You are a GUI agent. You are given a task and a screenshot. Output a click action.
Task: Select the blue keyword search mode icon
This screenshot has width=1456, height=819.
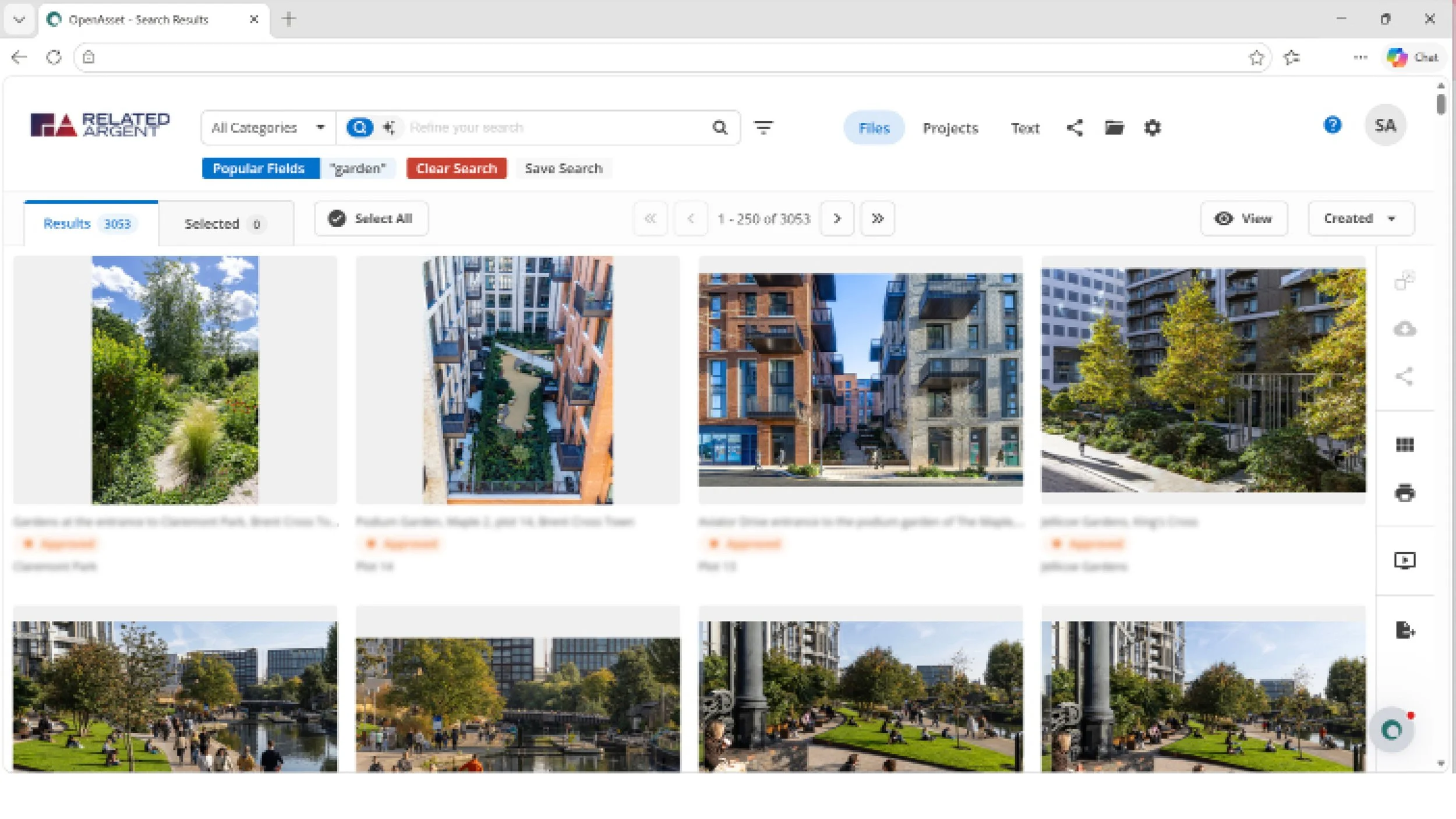(360, 128)
